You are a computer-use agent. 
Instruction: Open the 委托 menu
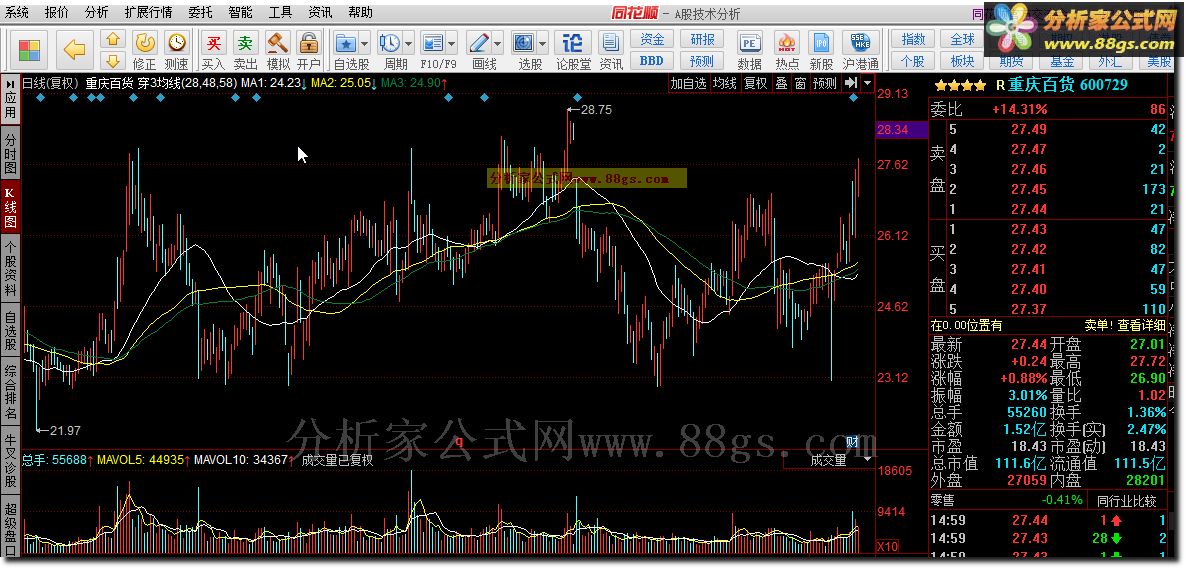tap(200, 12)
